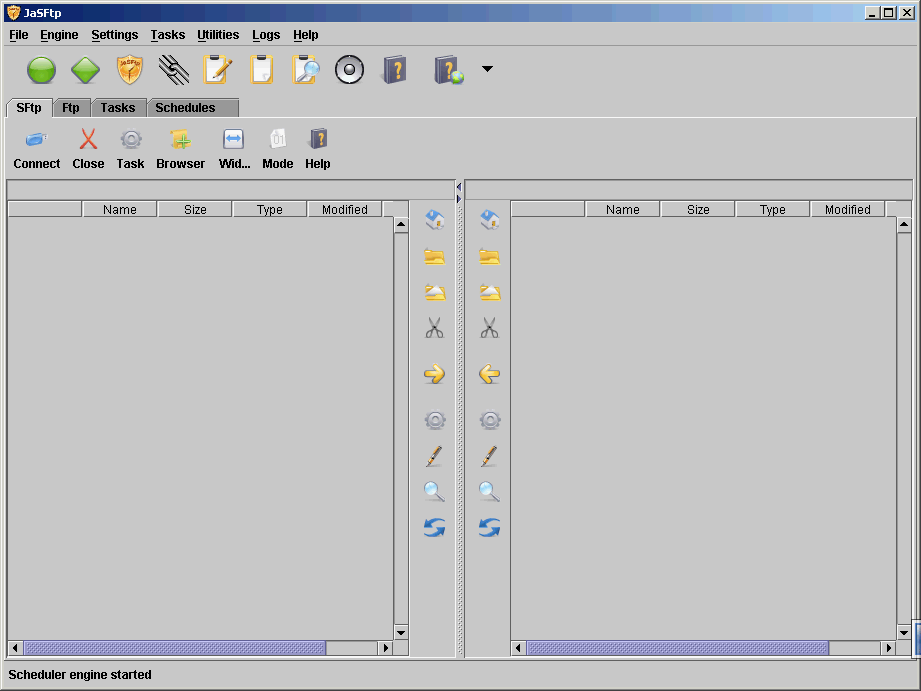This screenshot has width=921, height=691.
Task: Click the clipboard with pencil icon
Action: 218,70
